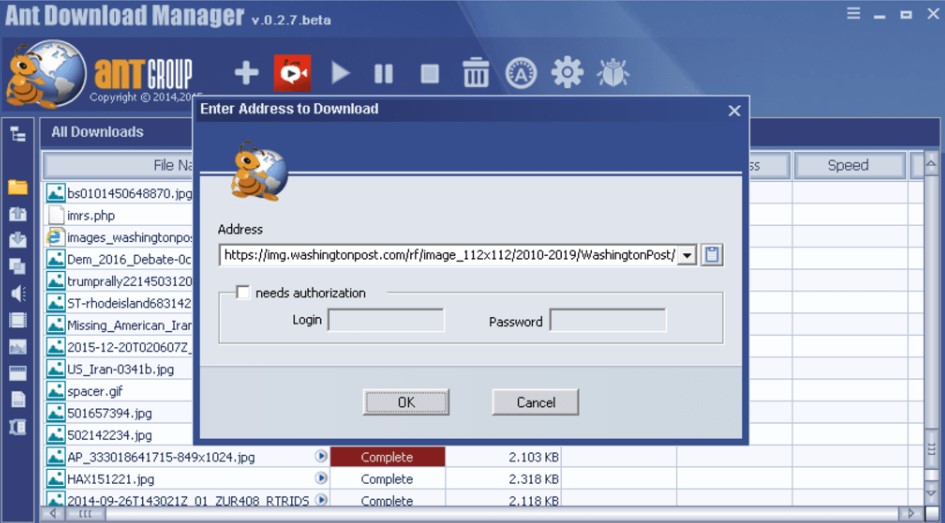Select the document page sidebar icon

click(18, 399)
